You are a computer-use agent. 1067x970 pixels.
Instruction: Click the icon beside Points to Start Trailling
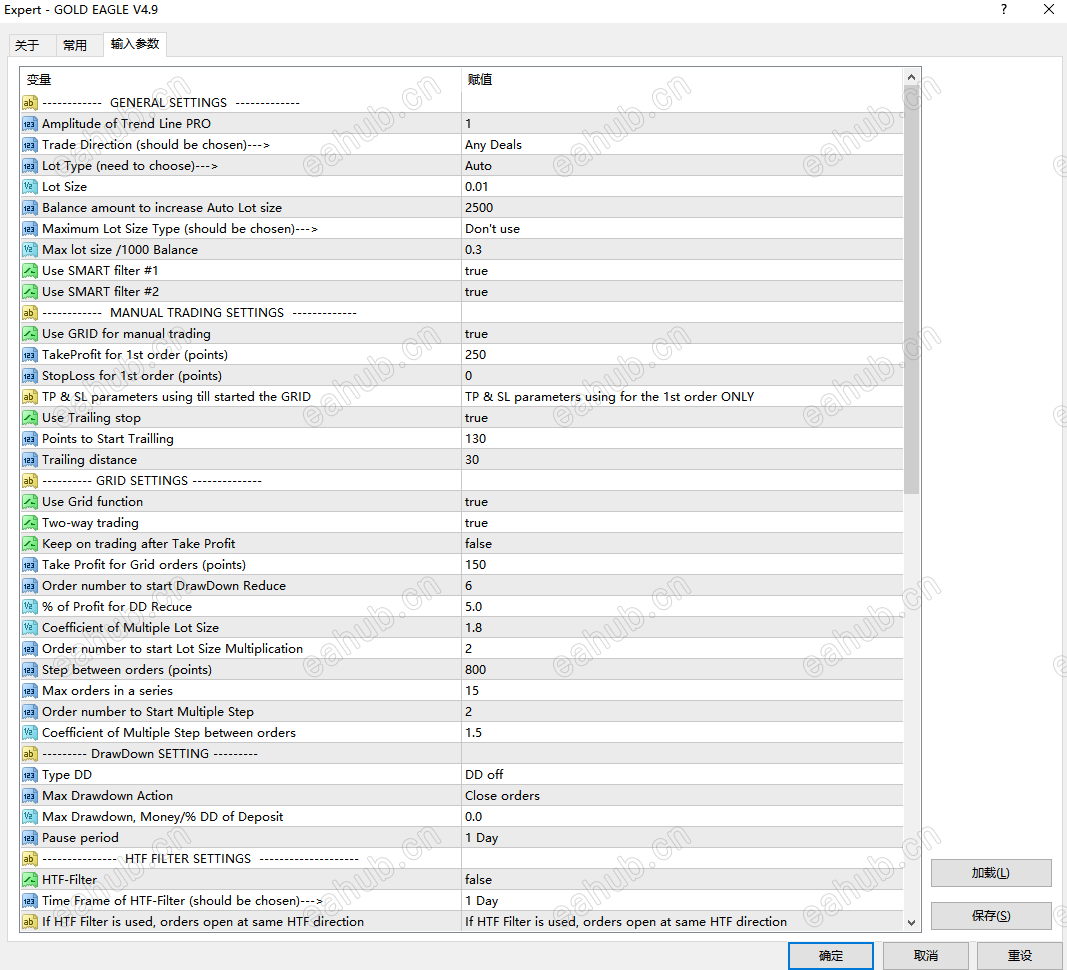point(29,439)
